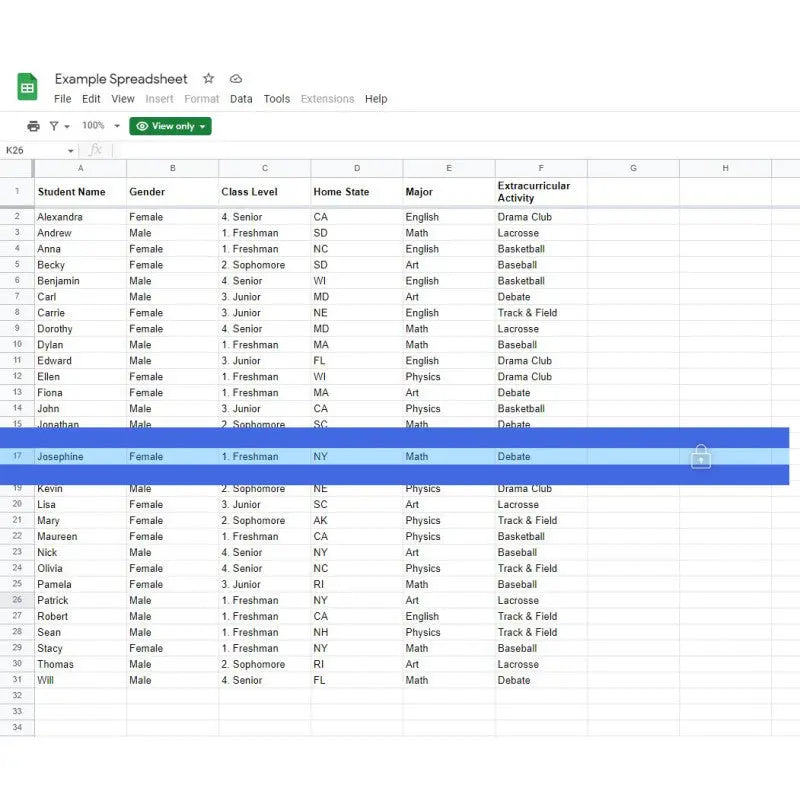Select row 17 header number
The height and width of the screenshot is (800, 800).
[x=17, y=457]
